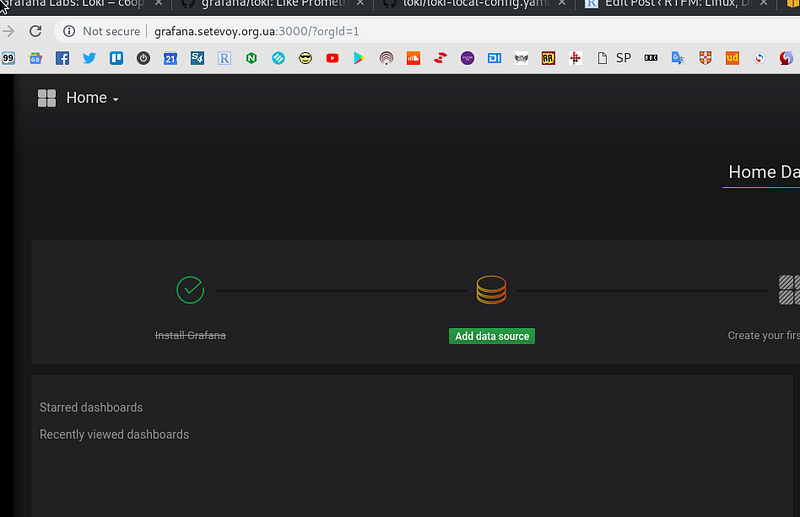800x517 pixels.
Task: Open the sunglasses smiley bookmark
Action: pyautogui.click(x=306, y=58)
